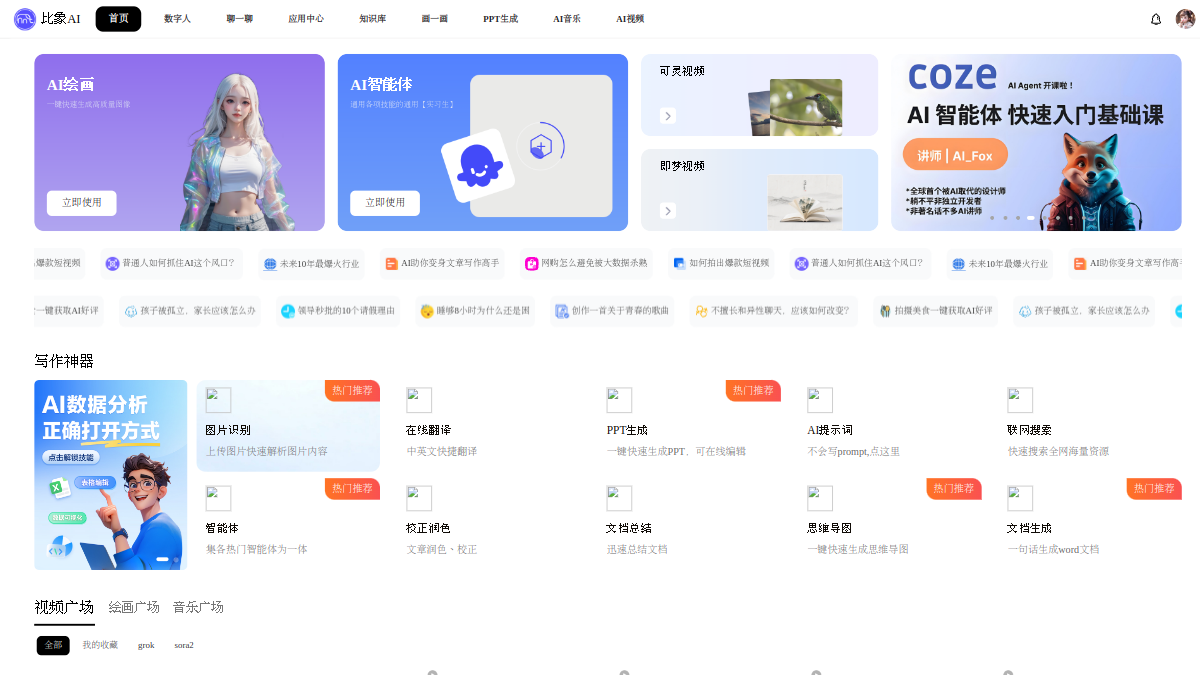Click the 睡够8小时为什么还是困 chip icon

click(427, 311)
